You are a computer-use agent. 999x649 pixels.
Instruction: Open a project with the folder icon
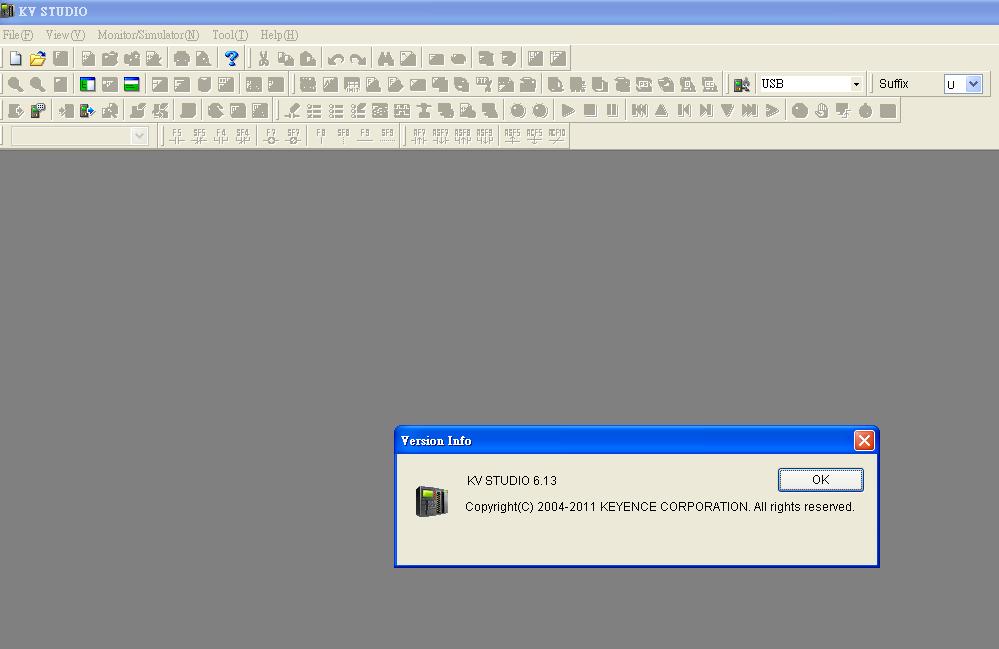38,59
